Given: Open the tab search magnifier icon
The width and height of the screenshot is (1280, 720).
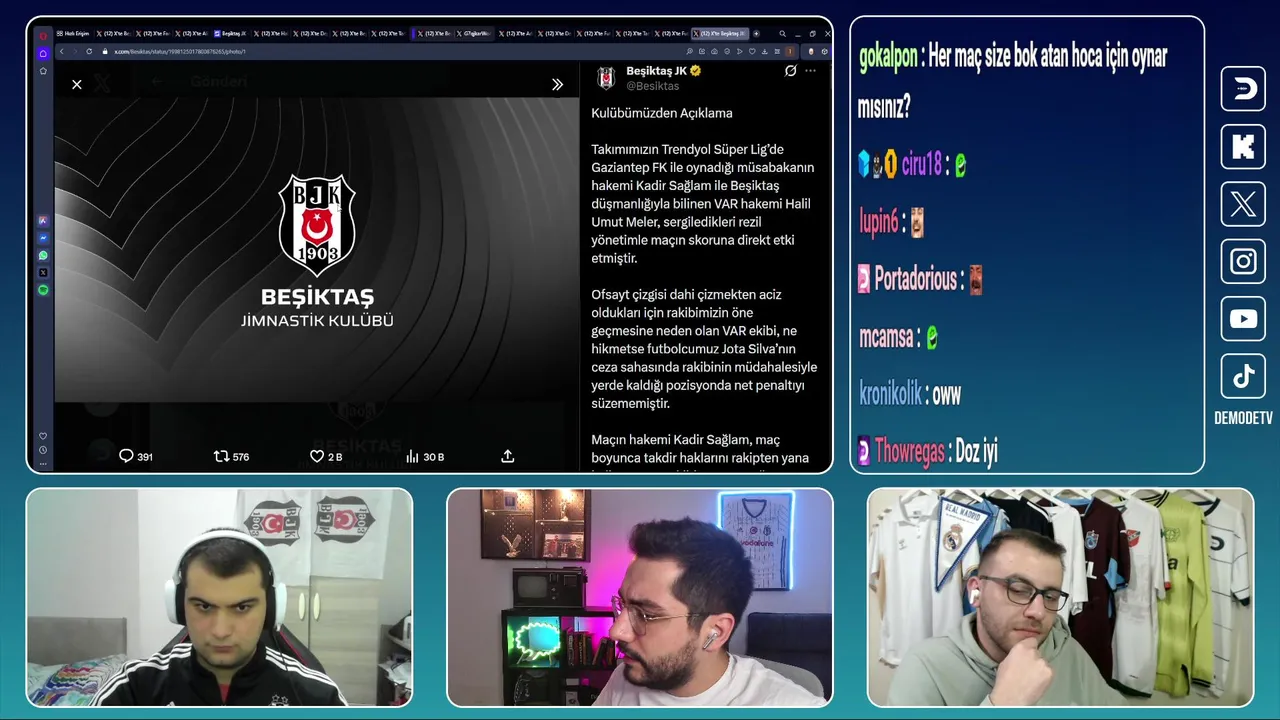Looking at the screenshot, I should tap(782, 33).
